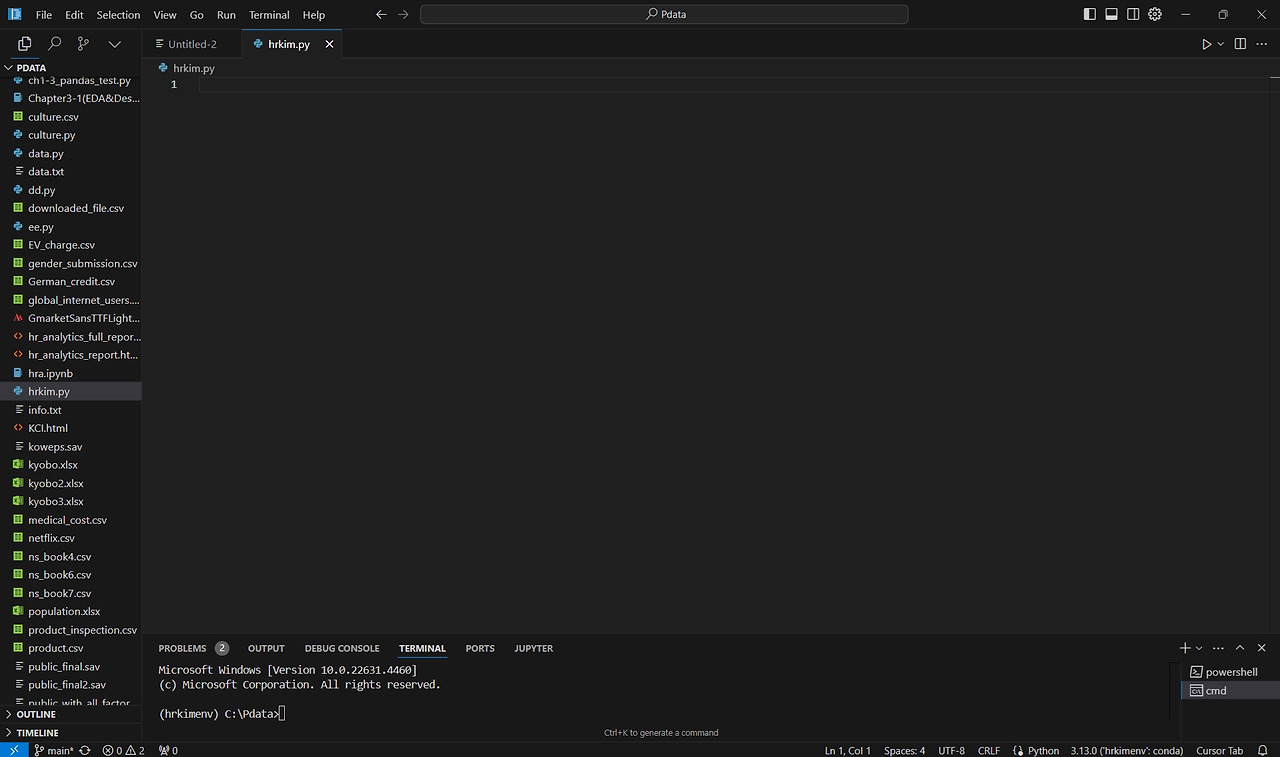Toggle the secondary sidebar layout icon

pos(1133,15)
